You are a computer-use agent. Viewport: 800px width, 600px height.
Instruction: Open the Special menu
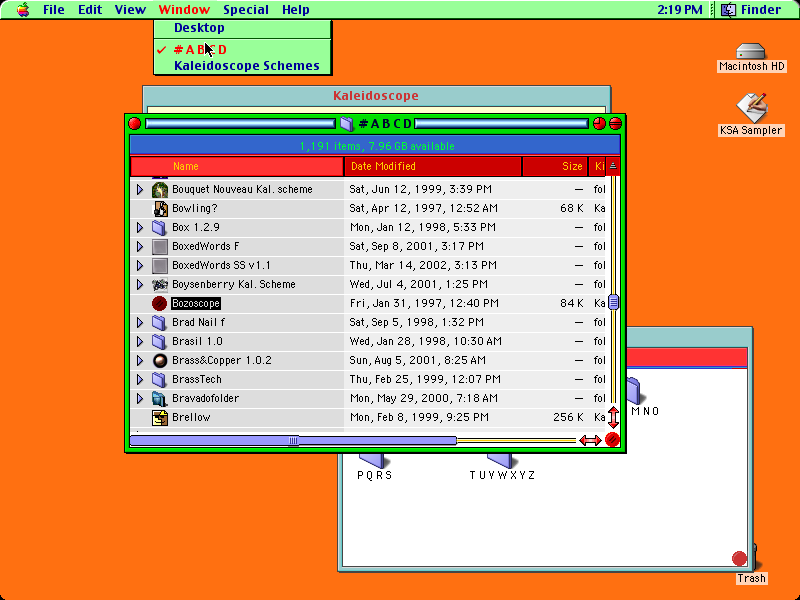pyautogui.click(x=245, y=9)
